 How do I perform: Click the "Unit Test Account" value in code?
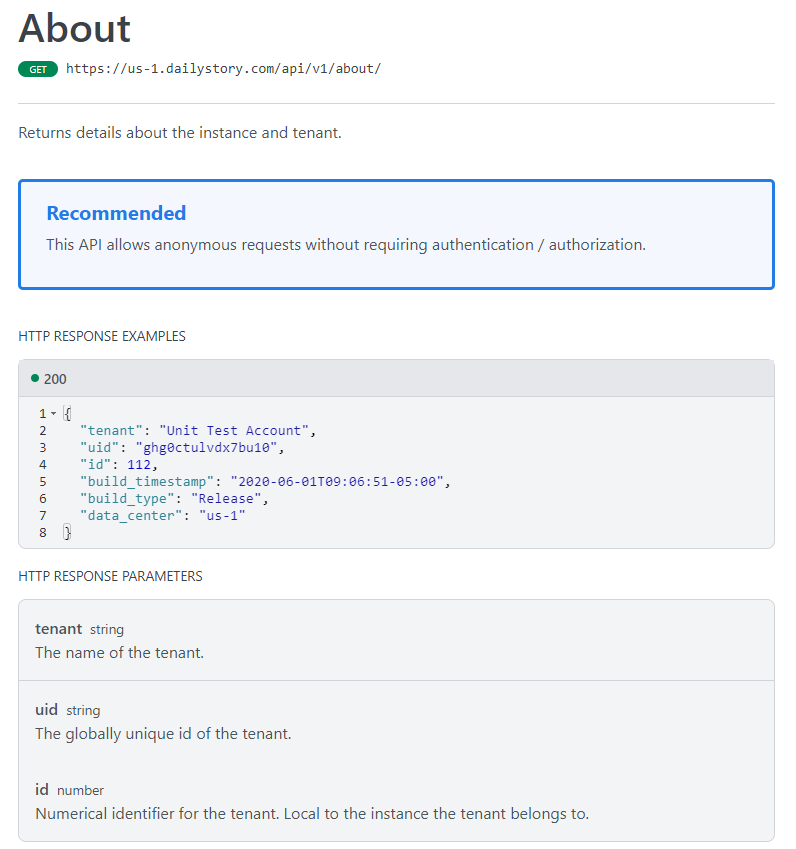tap(236, 431)
